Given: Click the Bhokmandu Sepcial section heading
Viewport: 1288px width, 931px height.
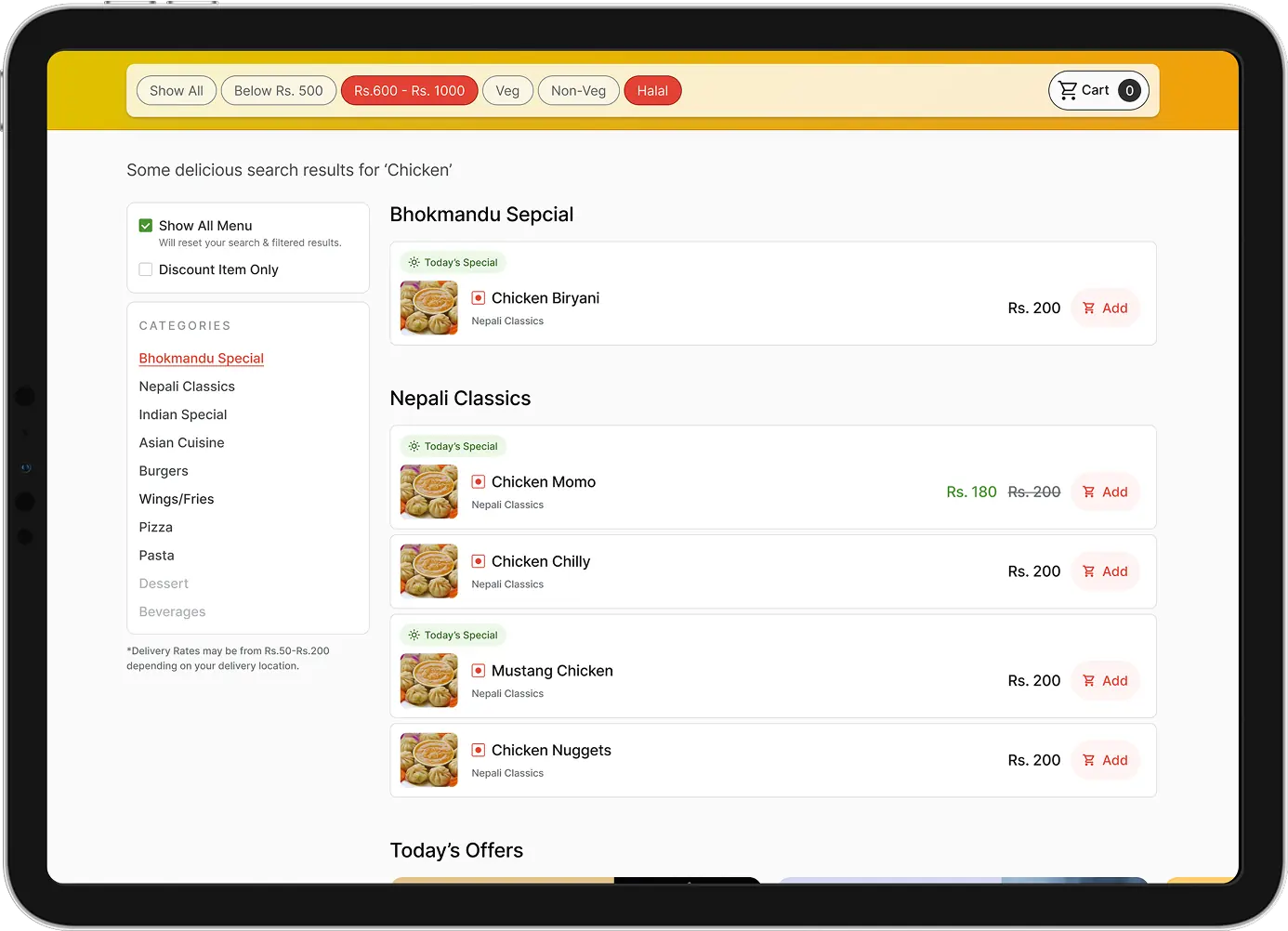Looking at the screenshot, I should [x=481, y=215].
